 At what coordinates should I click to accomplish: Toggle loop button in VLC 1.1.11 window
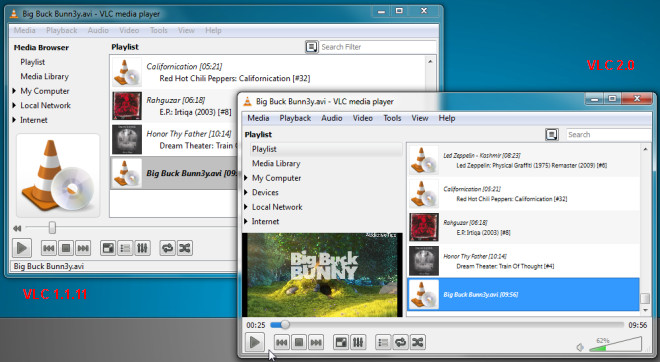tap(168, 248)
